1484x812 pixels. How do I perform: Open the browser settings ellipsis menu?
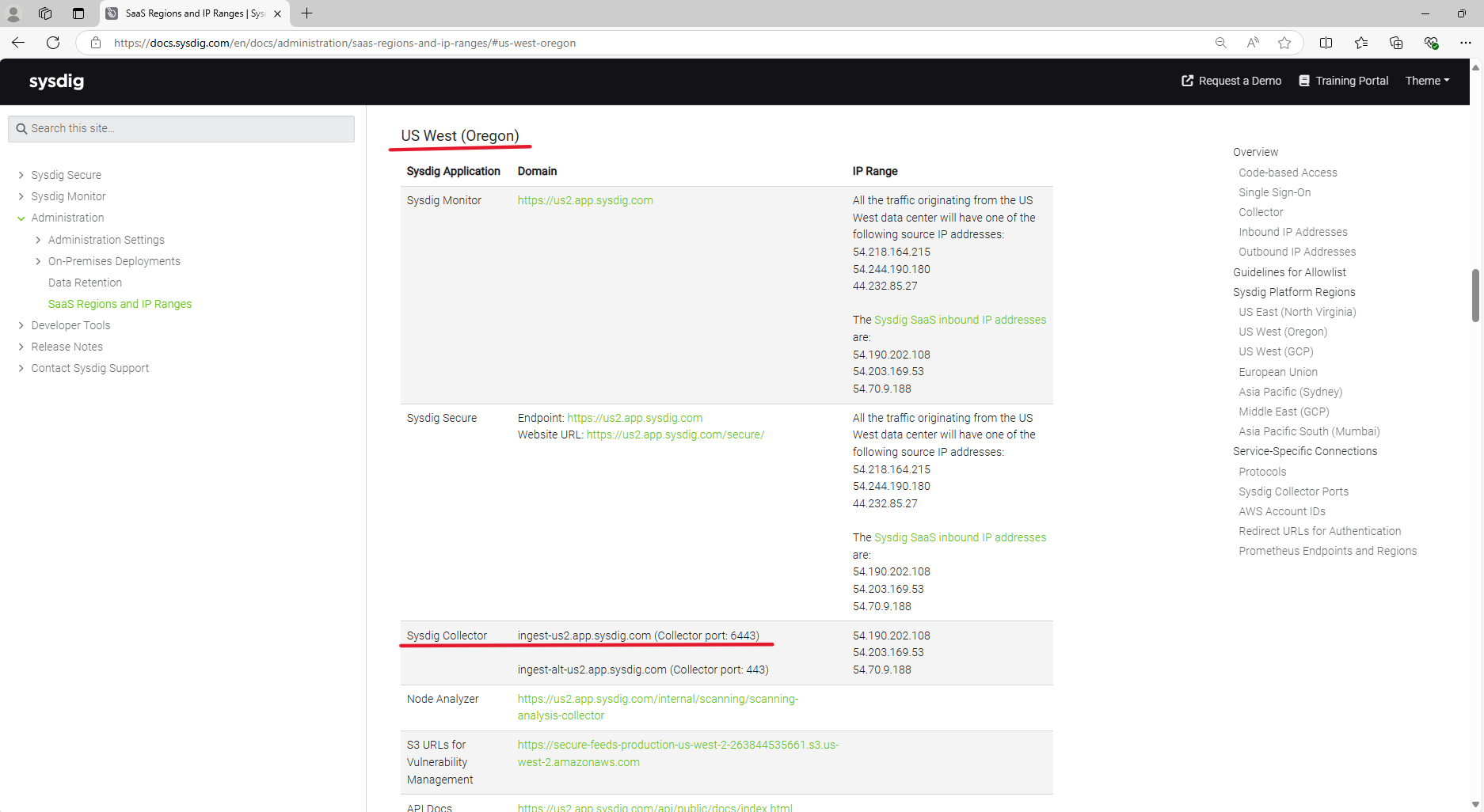[1466, 43]
